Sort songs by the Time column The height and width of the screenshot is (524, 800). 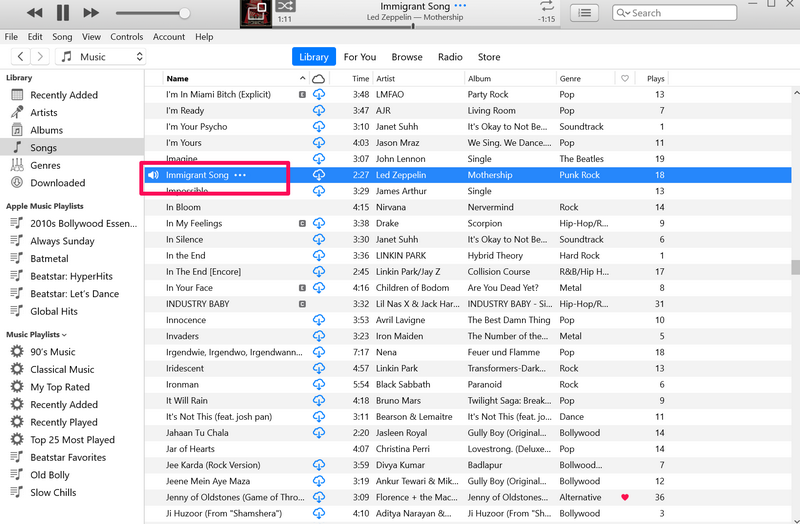point(360,79)
